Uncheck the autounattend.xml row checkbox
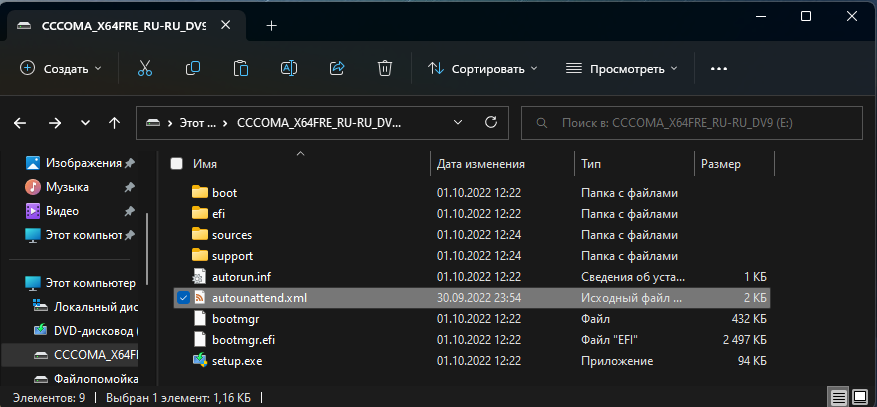Viewport: 877px width, 407px height. coord(182,298)
